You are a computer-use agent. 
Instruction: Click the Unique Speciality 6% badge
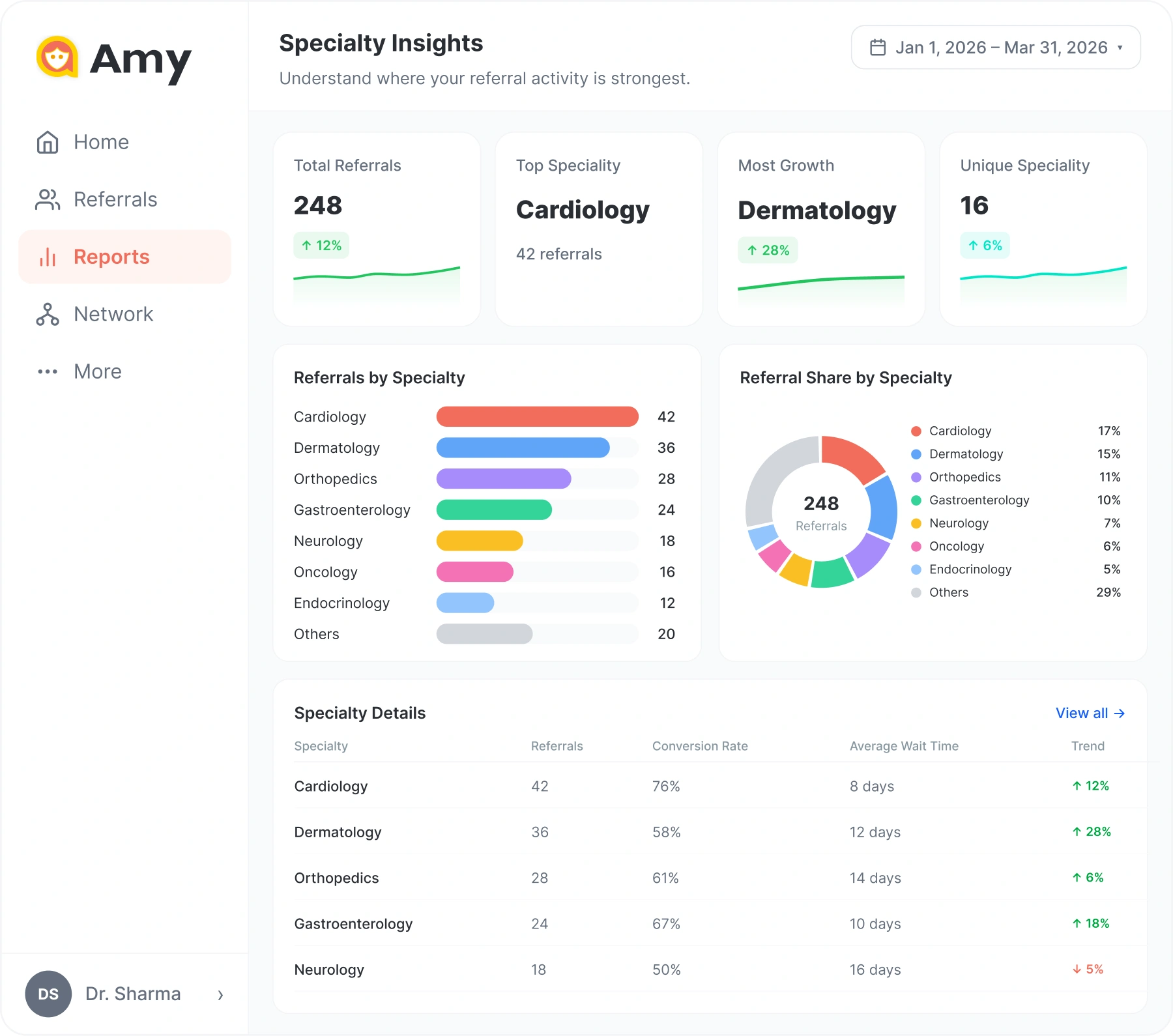pyautogui.click(x=985, y=246)
